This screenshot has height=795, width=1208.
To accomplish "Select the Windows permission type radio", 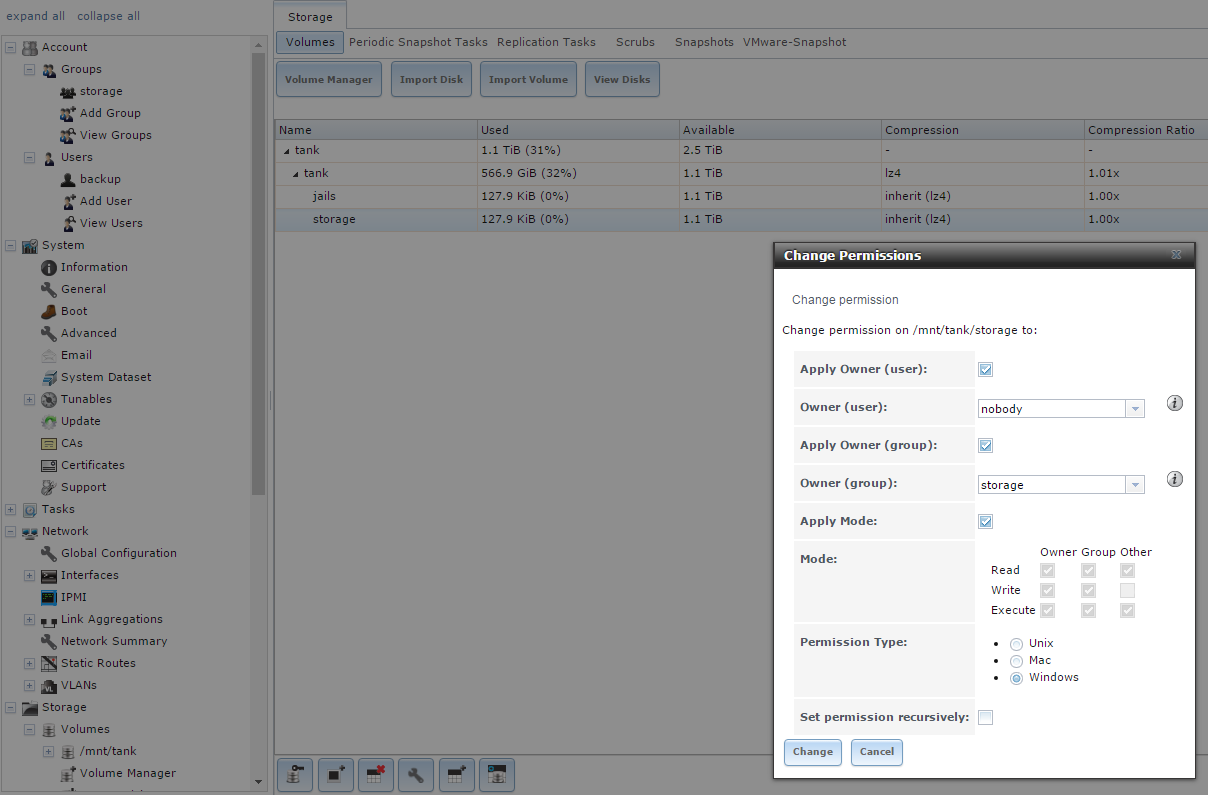I will tap(1017, 678).
